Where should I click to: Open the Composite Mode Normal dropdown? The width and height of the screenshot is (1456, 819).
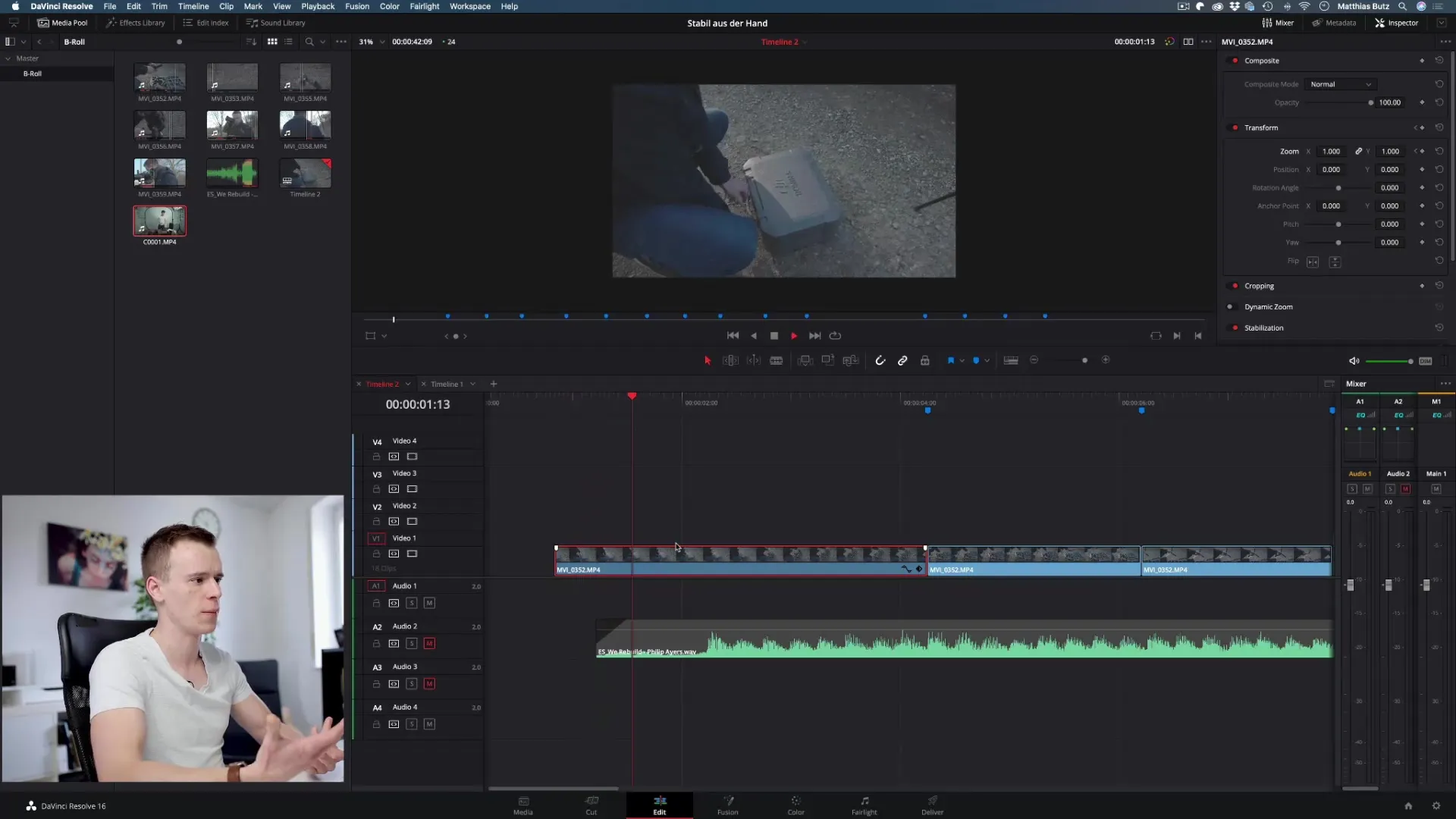(x=1341, y=84)
